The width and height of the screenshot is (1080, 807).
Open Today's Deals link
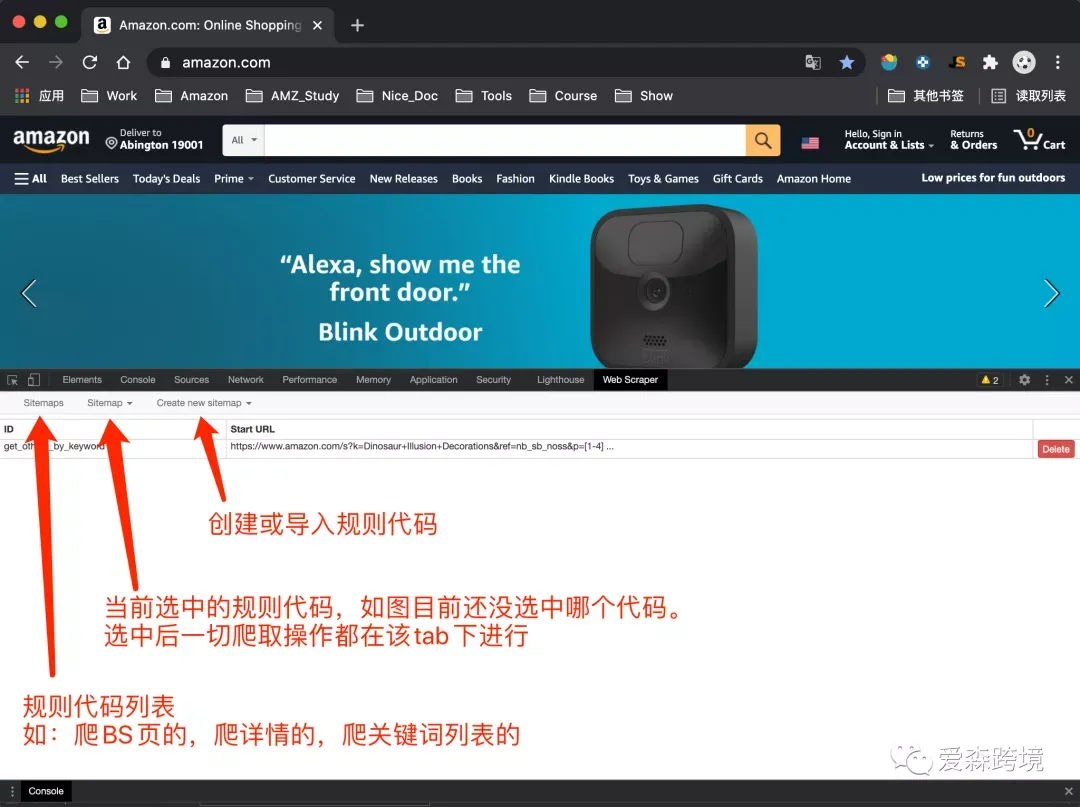[167, 179]
